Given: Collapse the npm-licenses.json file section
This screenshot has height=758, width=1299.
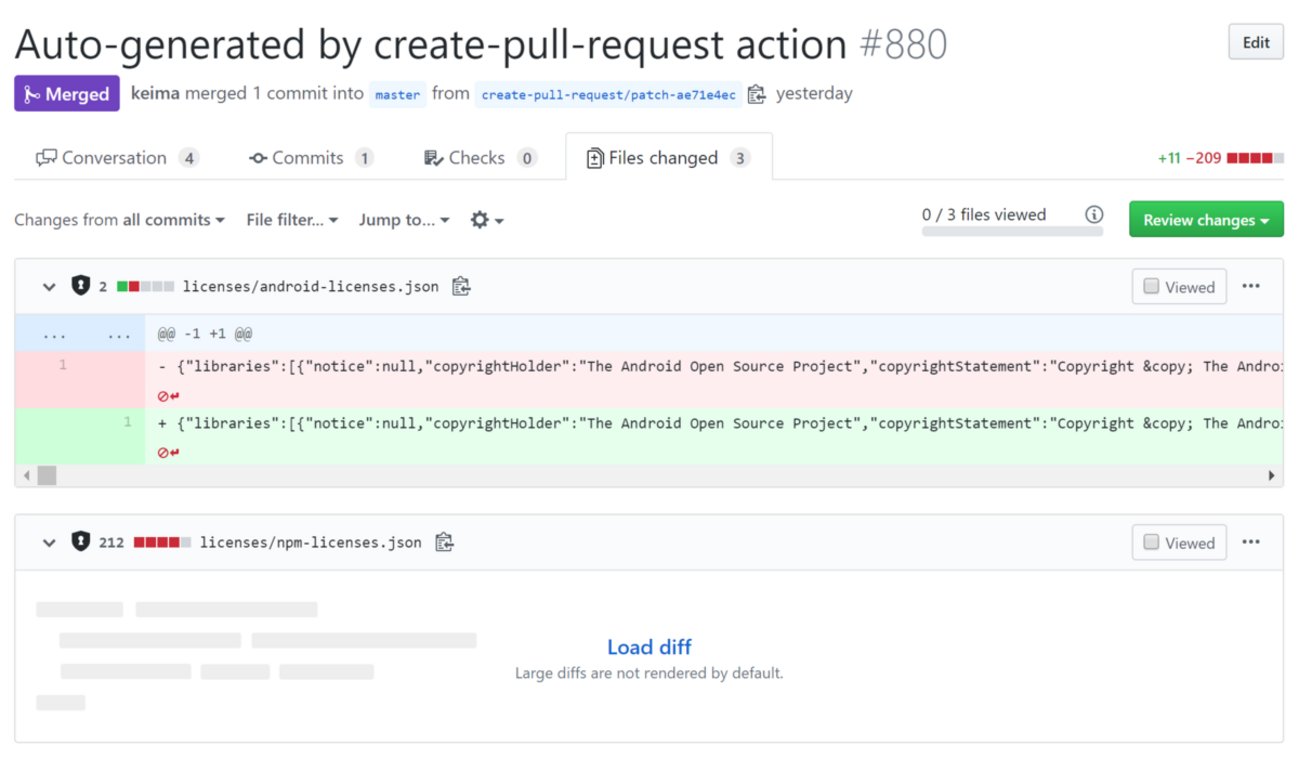Looking at the screenshot, I should pos(49,543).
